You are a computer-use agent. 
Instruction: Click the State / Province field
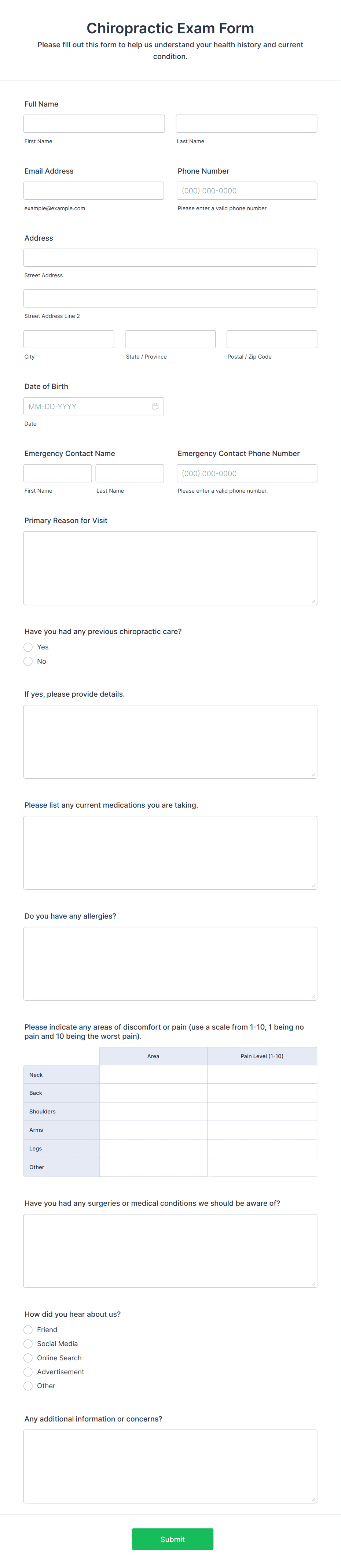point(170,338)
